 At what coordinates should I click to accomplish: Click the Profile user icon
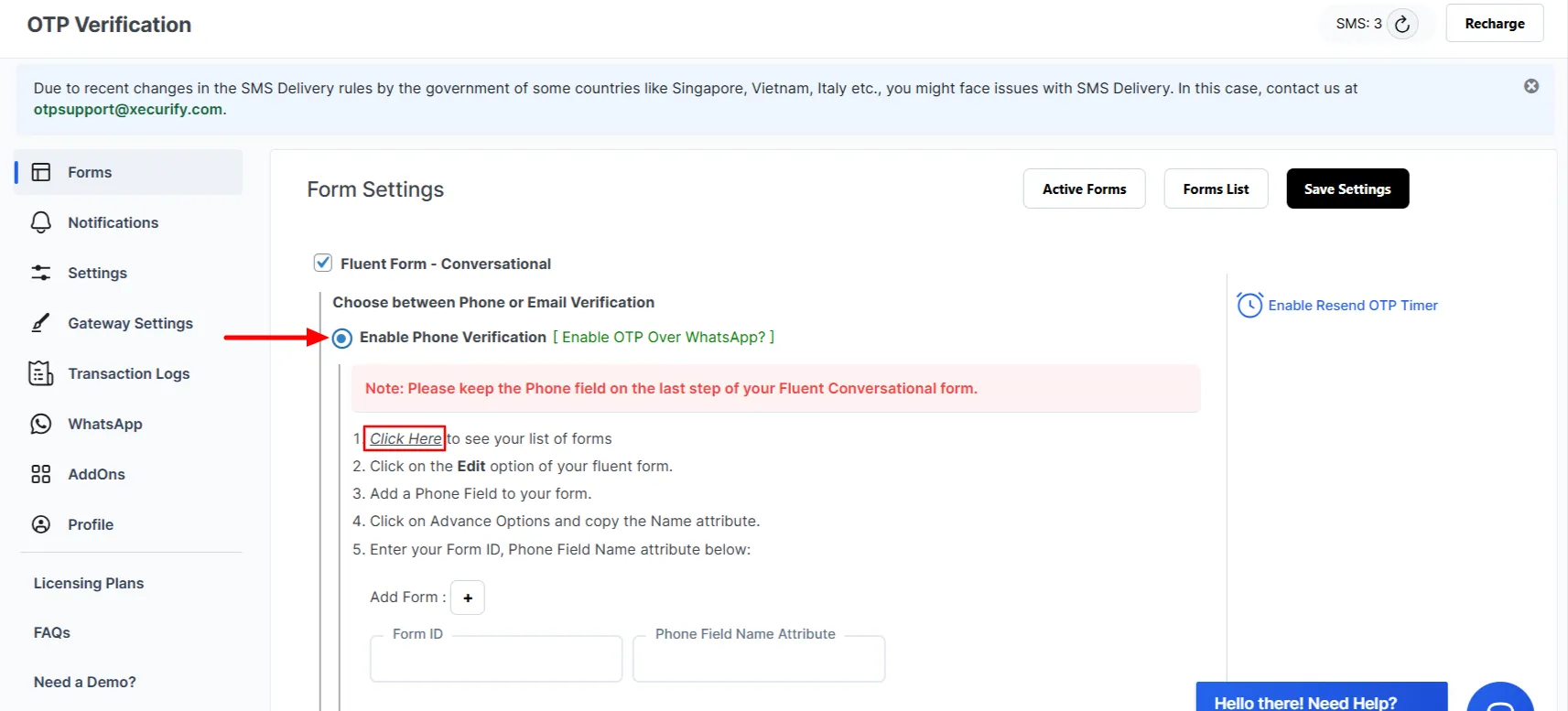(x=41, y=524)
